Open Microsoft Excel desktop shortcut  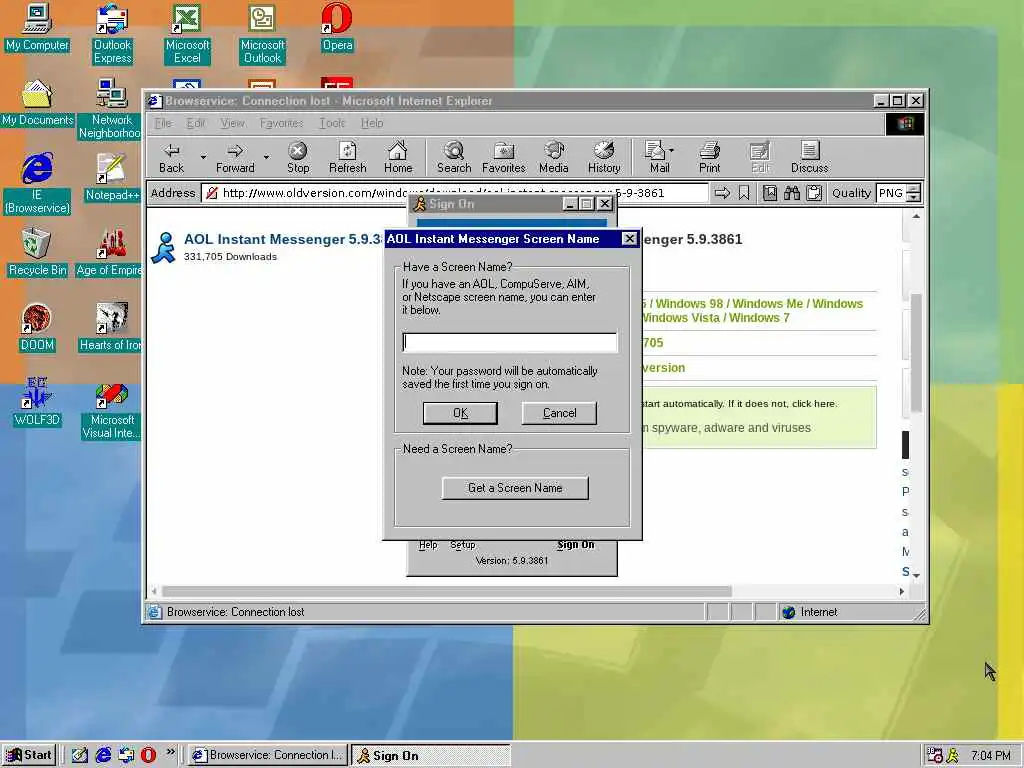[187, 34]
